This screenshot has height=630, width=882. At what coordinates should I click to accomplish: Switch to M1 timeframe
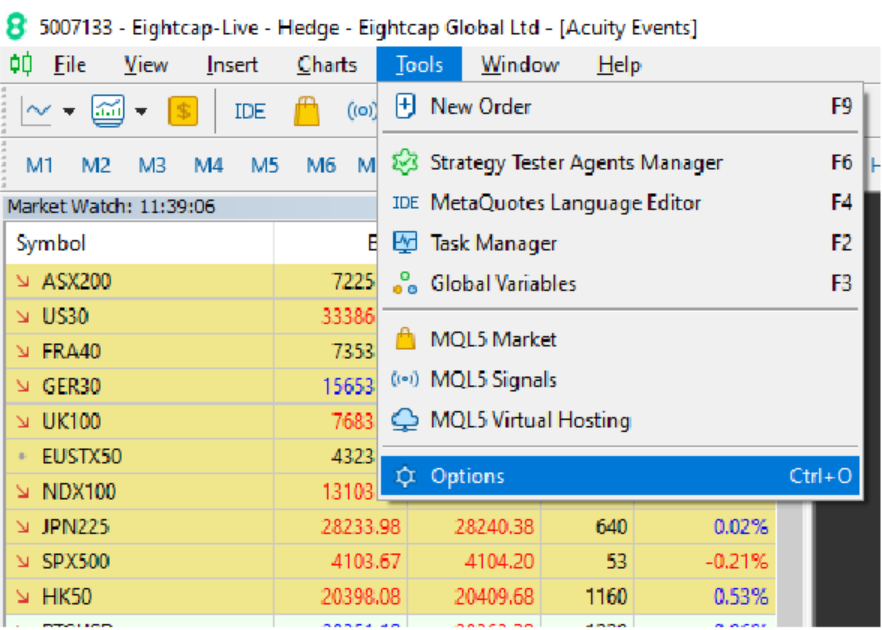(39, 165)
